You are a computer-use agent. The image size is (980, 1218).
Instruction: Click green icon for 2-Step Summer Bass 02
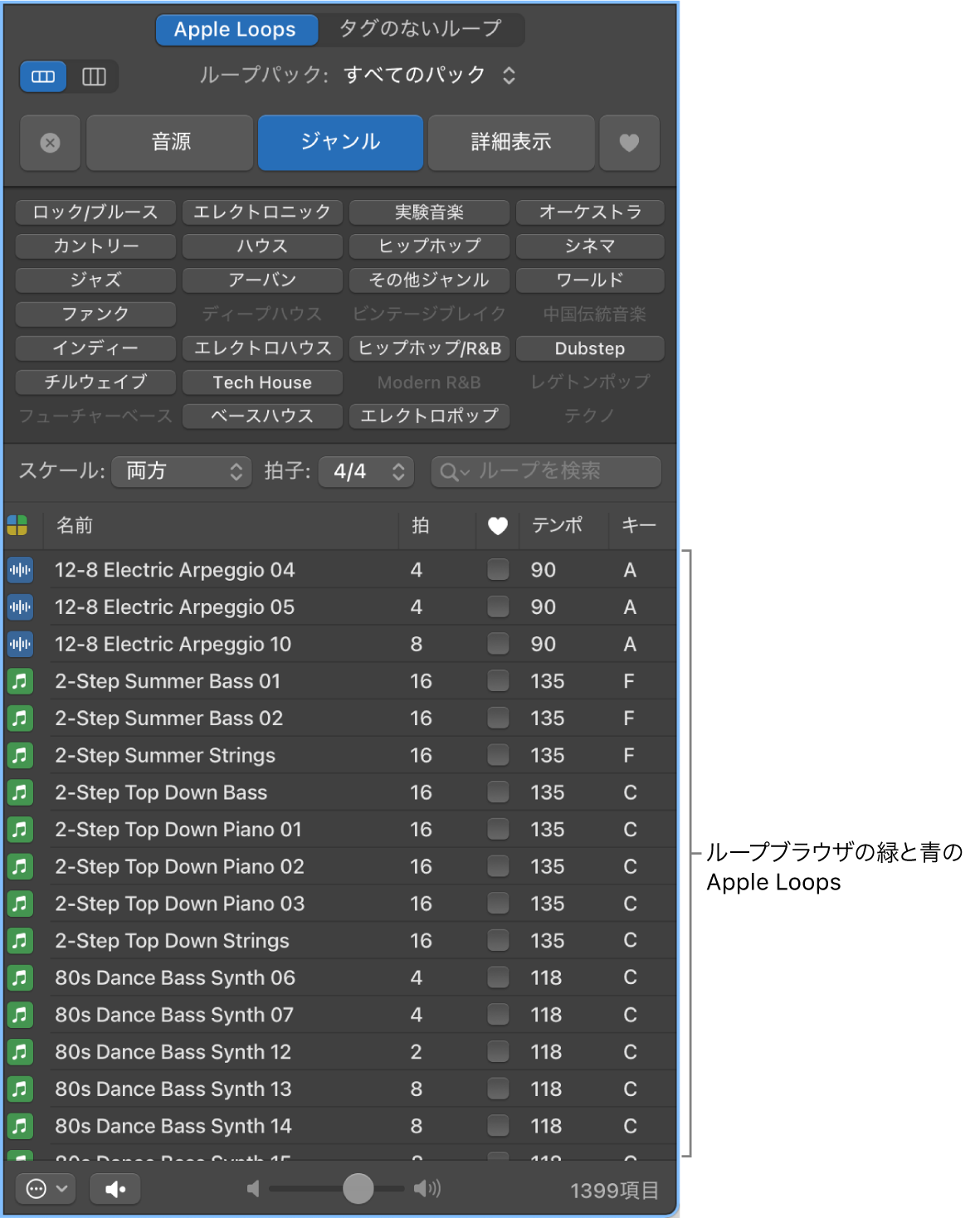[x=20, y=719]
